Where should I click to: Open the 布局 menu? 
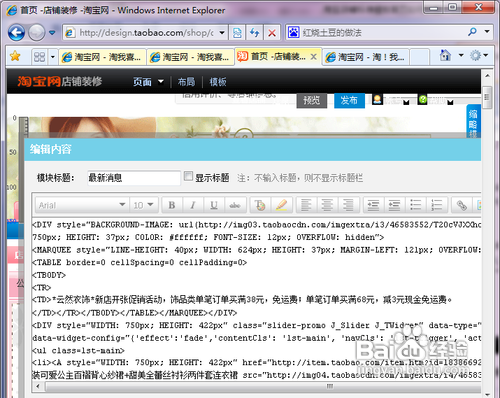click(186, 82)
